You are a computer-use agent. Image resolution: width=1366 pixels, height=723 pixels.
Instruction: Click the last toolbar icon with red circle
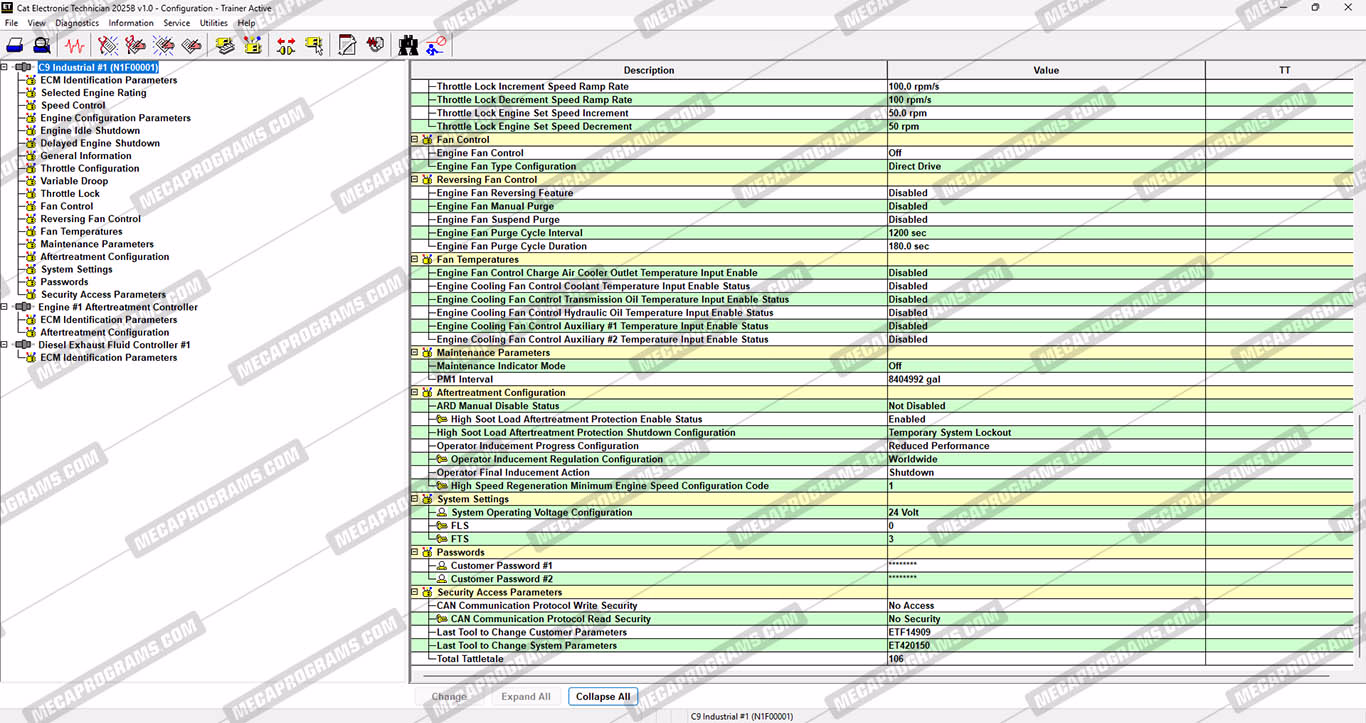click(436, 45)
